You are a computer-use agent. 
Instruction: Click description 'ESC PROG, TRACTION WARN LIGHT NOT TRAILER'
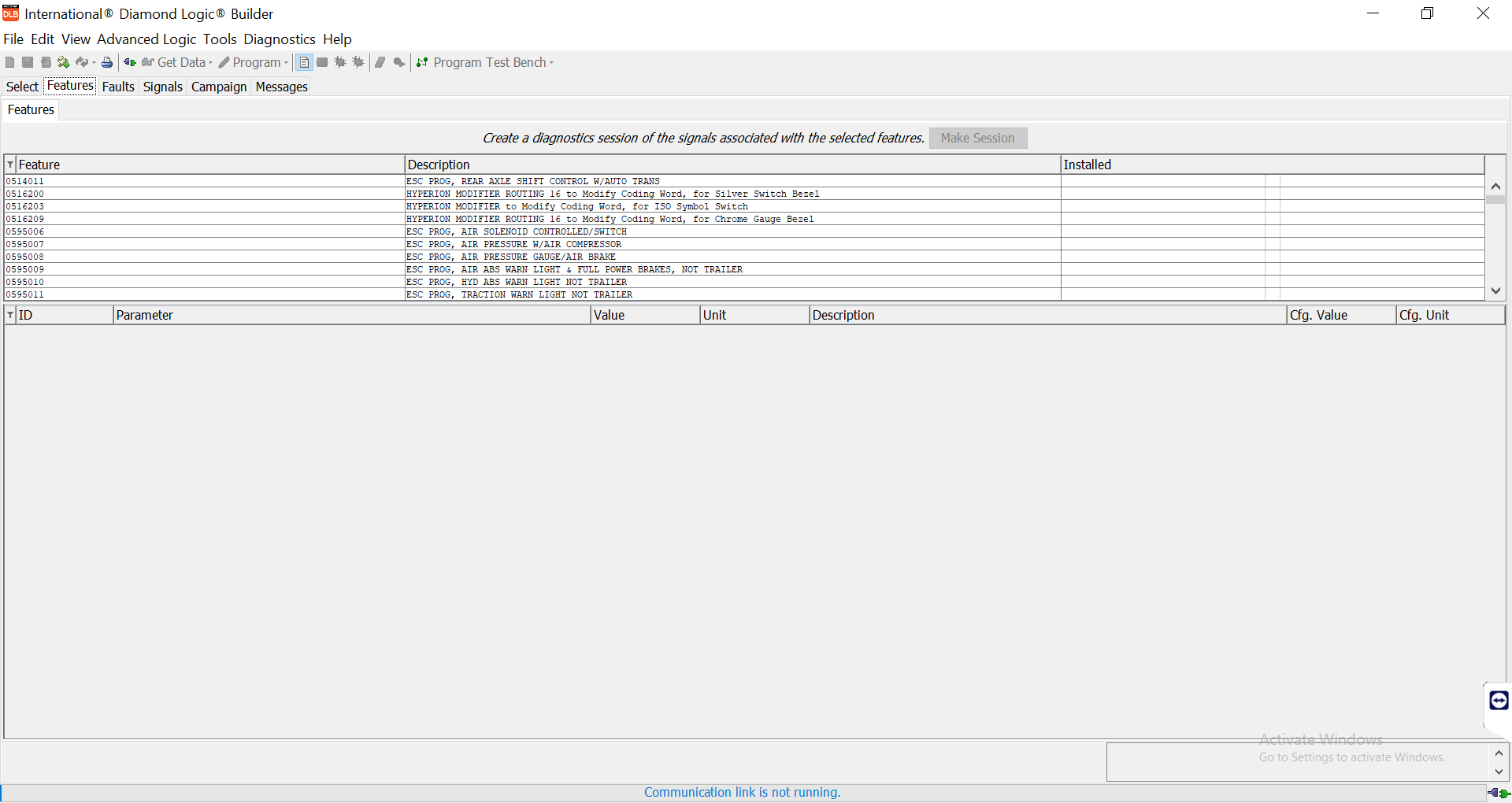point(520,294)
